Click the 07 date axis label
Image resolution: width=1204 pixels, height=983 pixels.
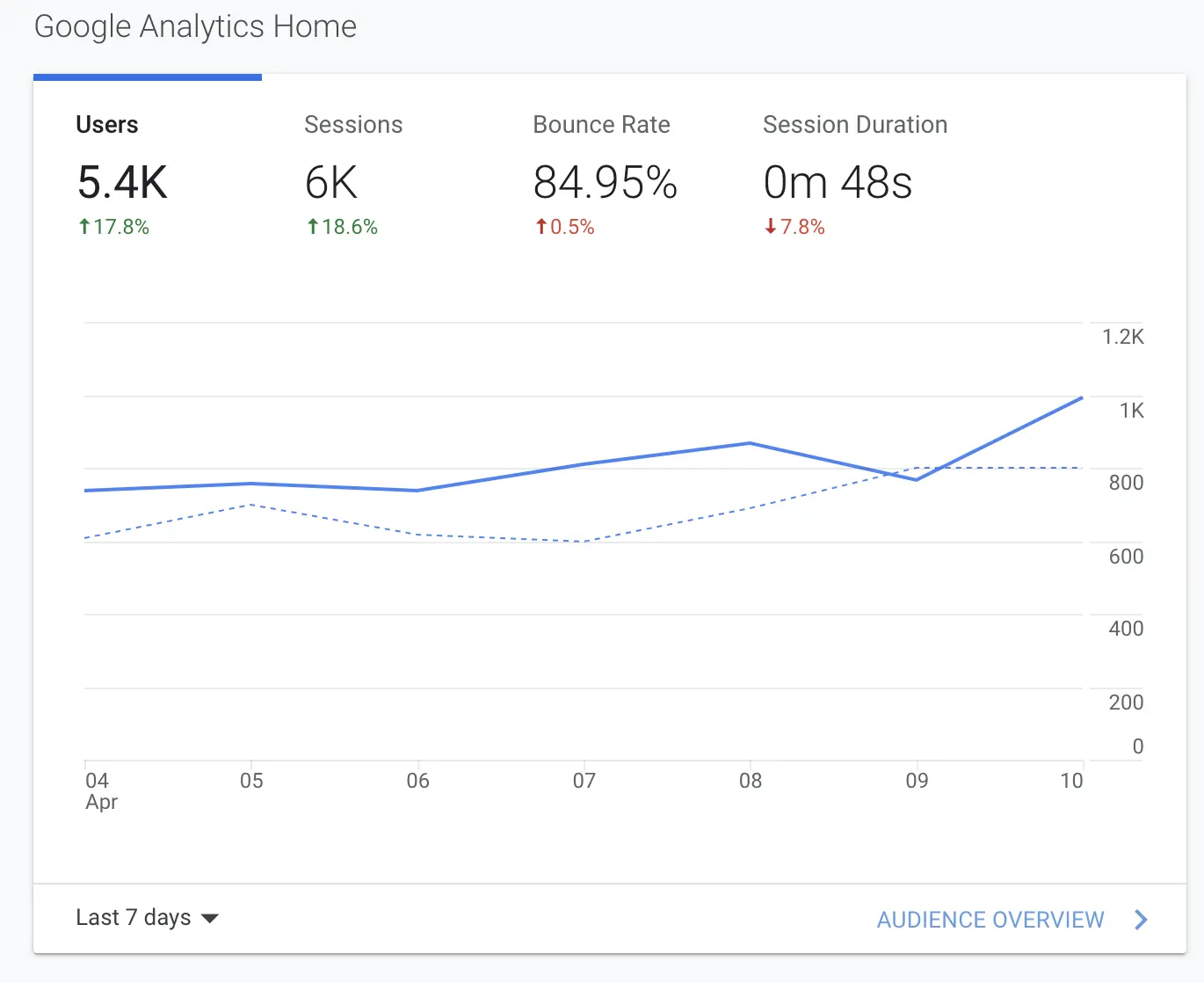(584, 781)
